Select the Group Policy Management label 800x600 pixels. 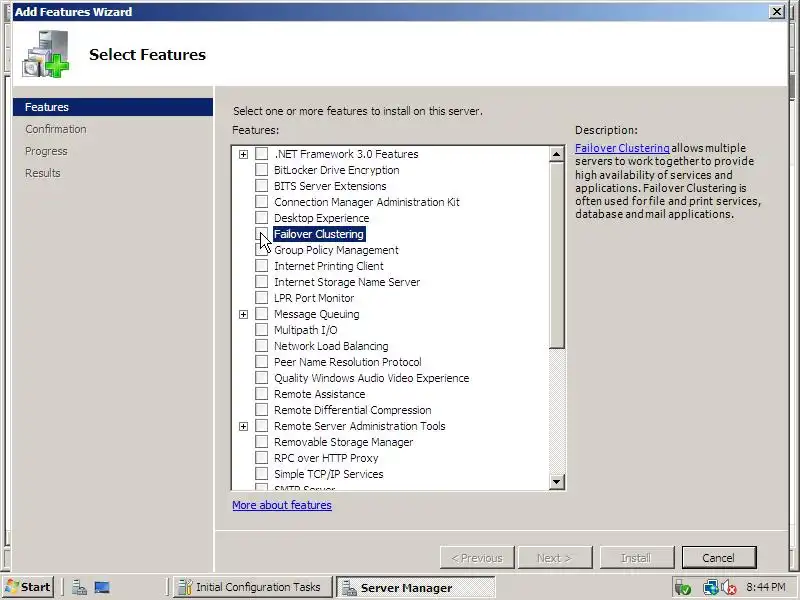point(336,250)
